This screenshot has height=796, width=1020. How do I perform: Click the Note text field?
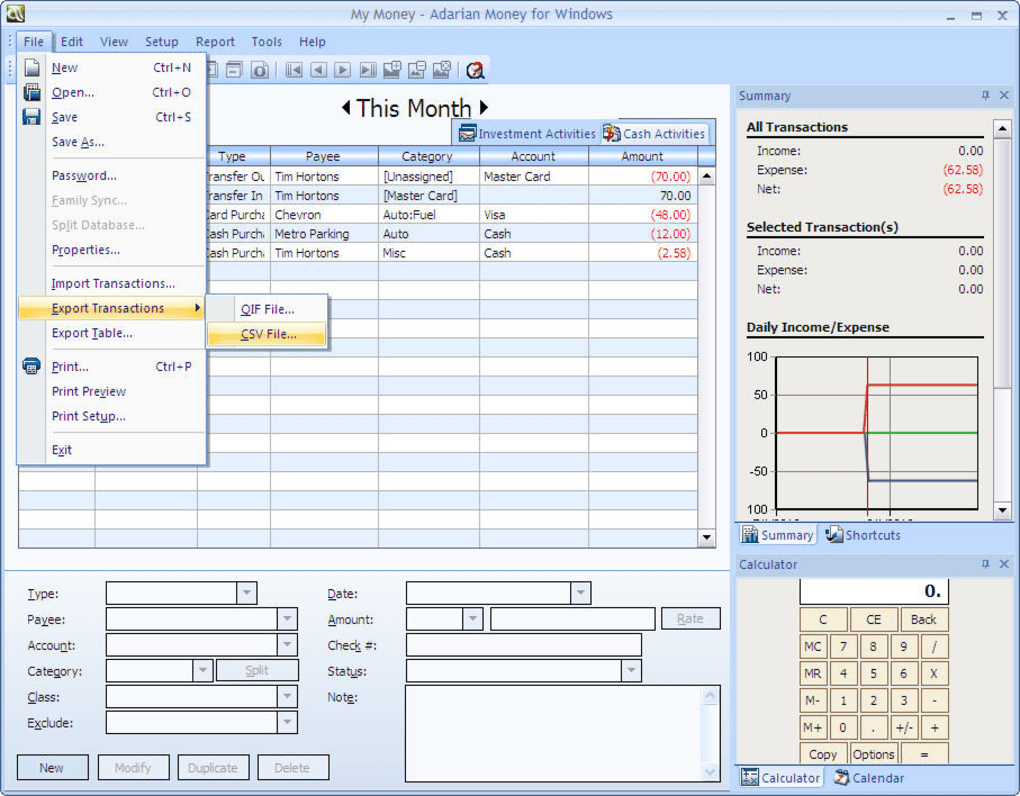[554, 732]
